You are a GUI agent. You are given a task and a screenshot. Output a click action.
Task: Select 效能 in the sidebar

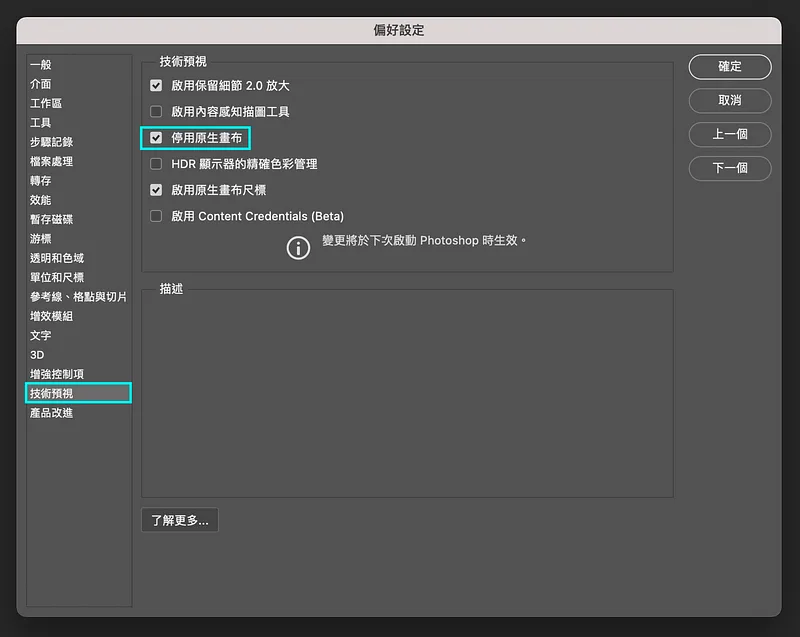tap(79, 200)
